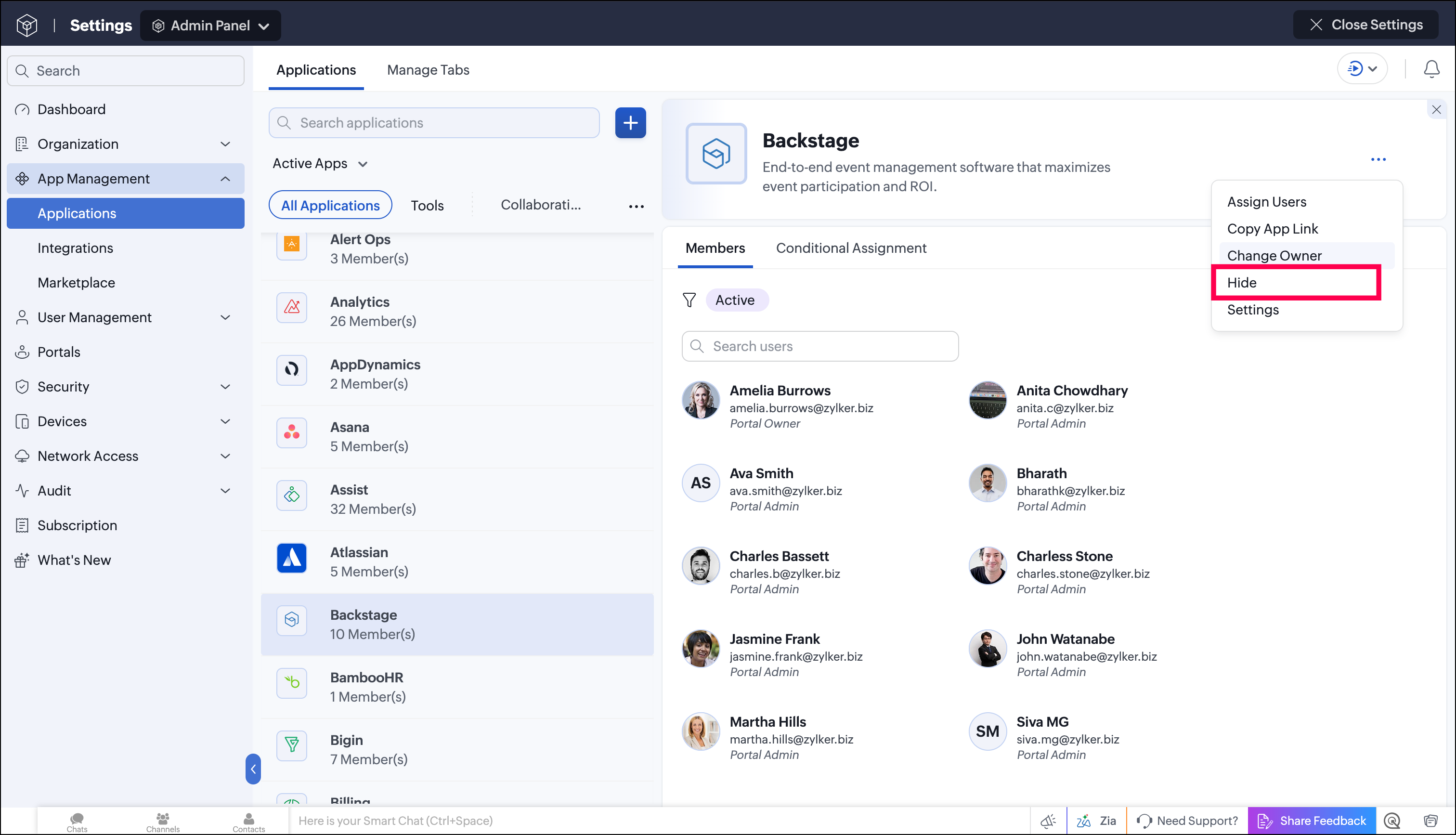Open the notifications bell
The image size is (1456, 835).
pyautogui.click(x=1431, y=69)
